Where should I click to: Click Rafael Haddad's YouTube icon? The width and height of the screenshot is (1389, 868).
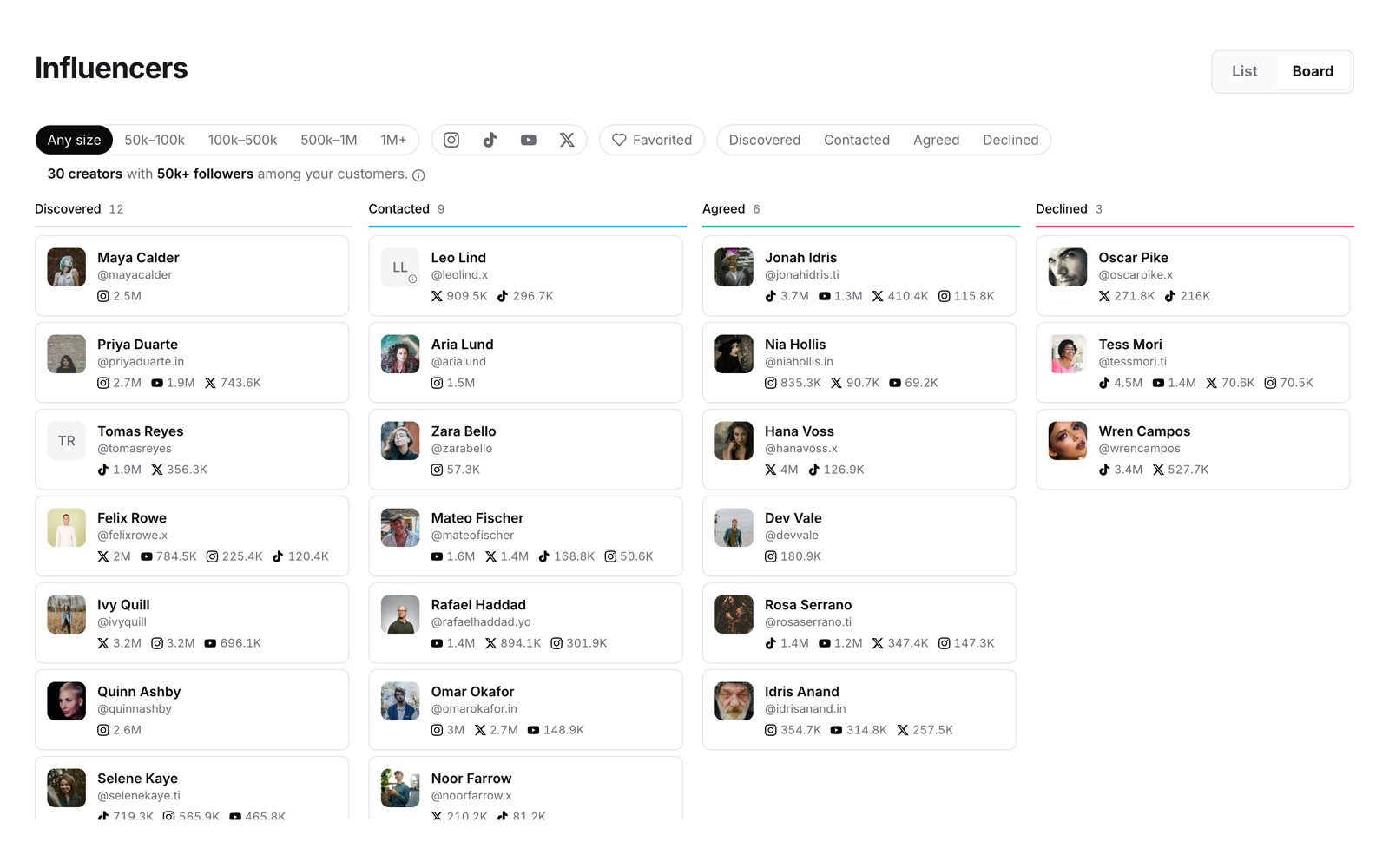click(x=437, y=643)
